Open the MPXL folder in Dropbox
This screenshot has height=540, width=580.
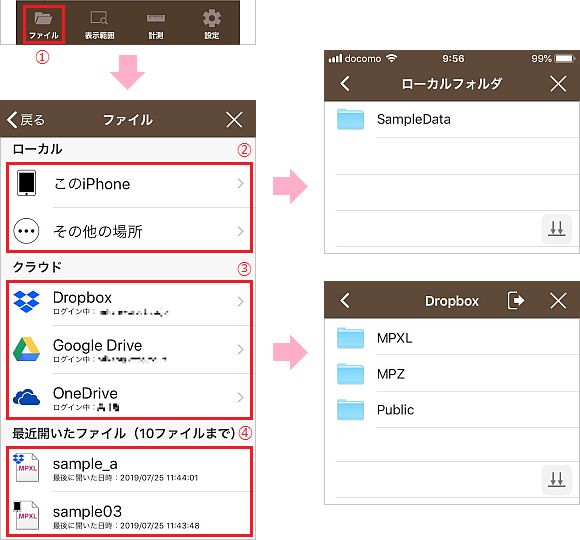pyautogui.click(x=452, y=338)
